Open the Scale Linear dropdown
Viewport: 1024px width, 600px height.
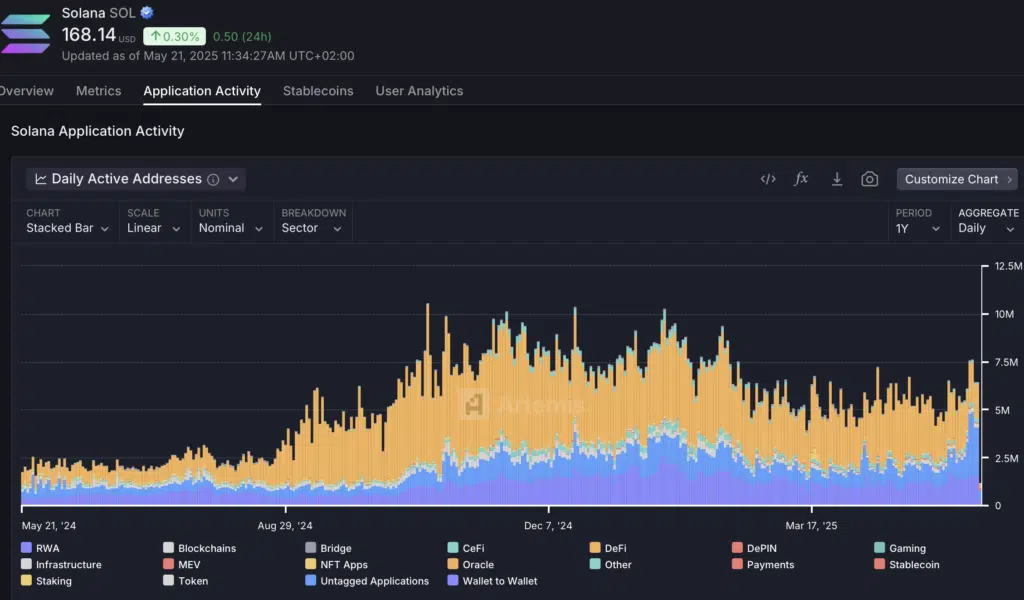click(x=153, y=228)
